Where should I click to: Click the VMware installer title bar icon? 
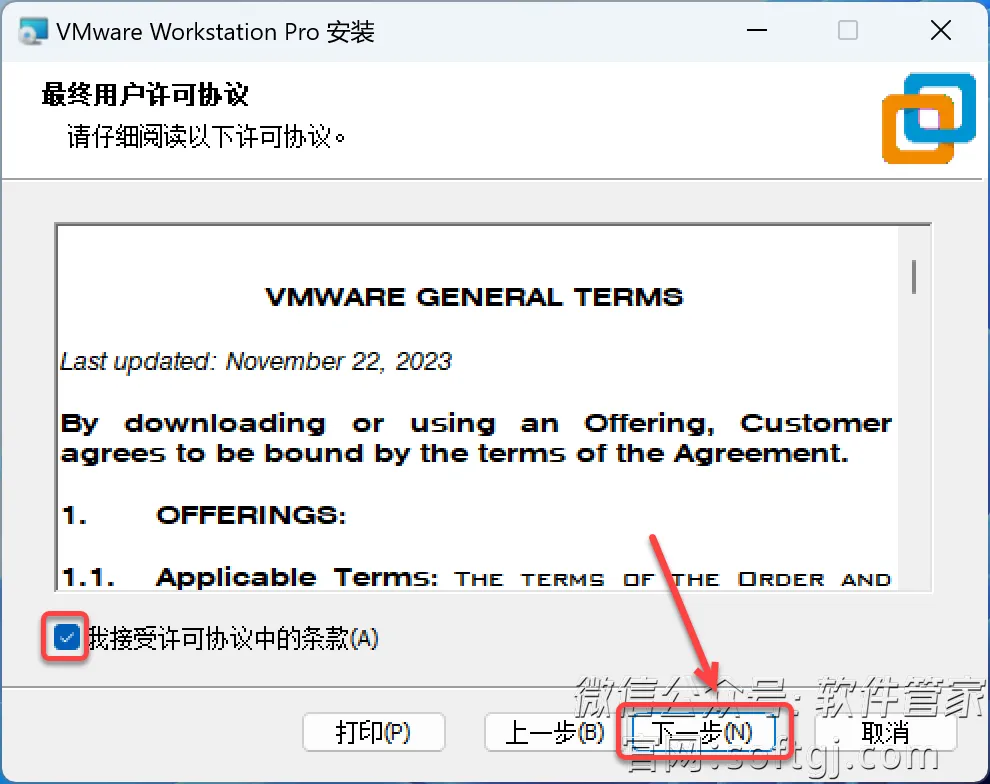point(32,31)
